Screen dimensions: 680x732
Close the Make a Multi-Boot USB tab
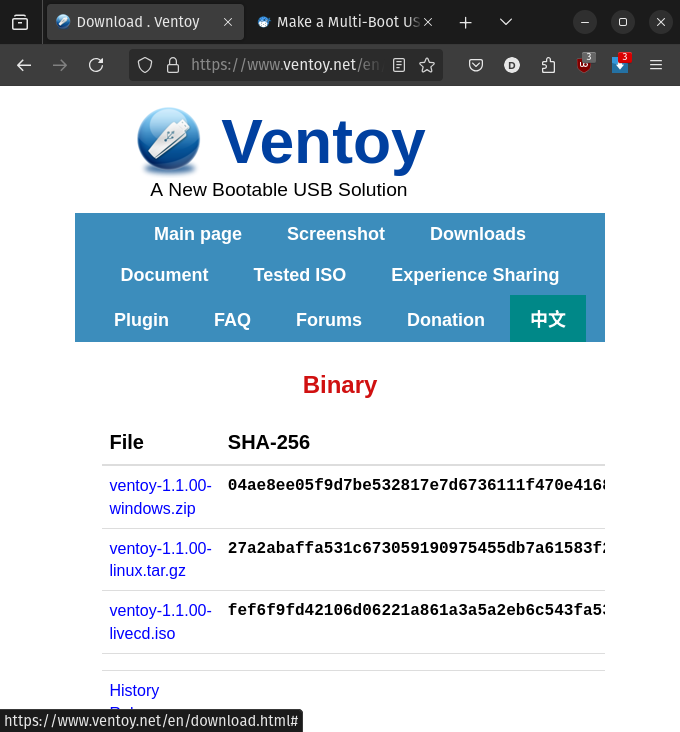click(428, 22)
